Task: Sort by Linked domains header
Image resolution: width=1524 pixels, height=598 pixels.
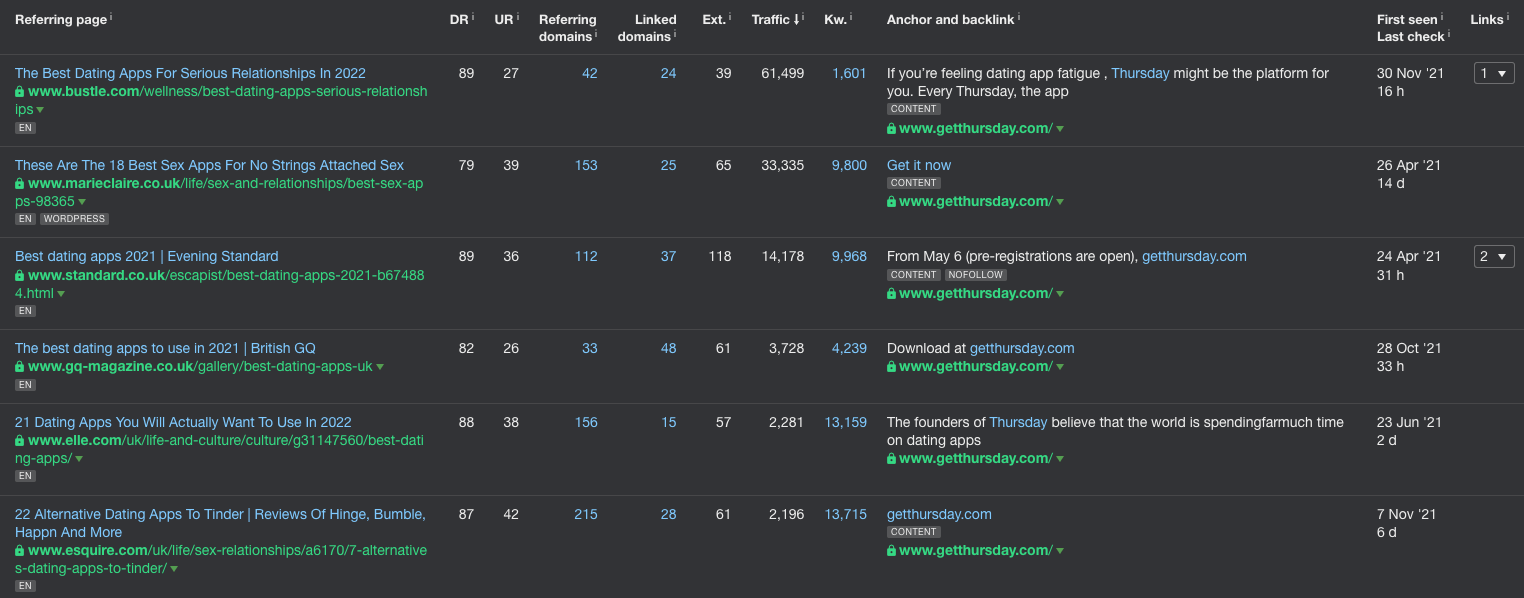Action: (647, 28)
